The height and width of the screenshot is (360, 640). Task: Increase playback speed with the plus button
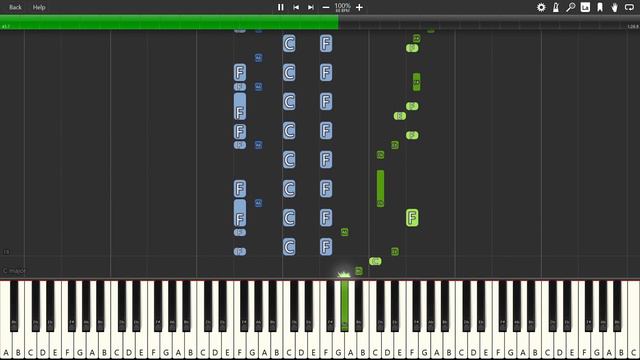tap(359, 7)
